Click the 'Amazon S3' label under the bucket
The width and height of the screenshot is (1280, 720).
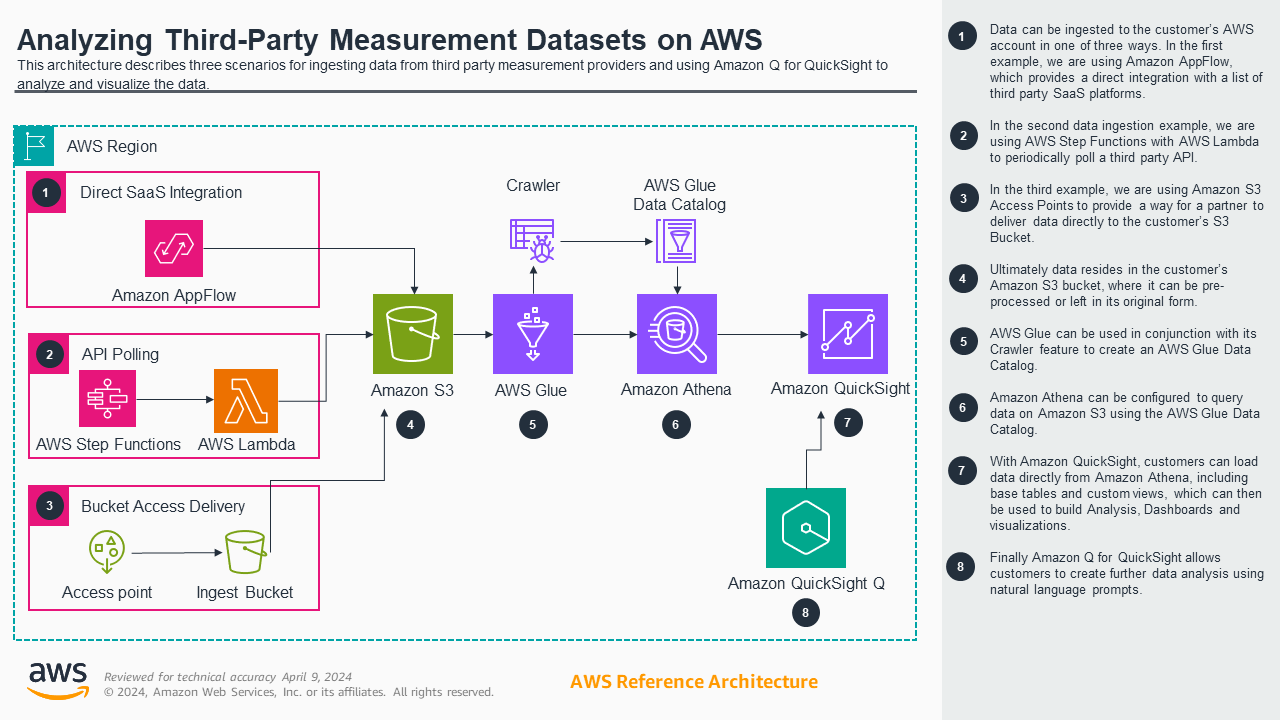point(412,390)
